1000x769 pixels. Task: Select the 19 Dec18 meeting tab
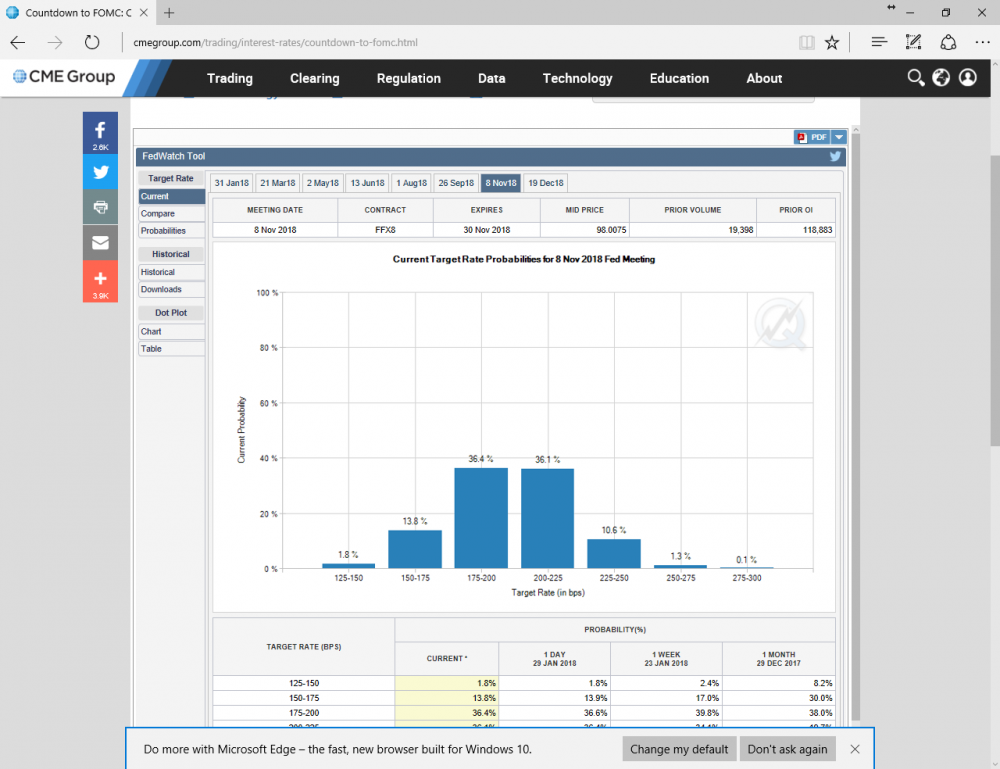pos(545,183)
